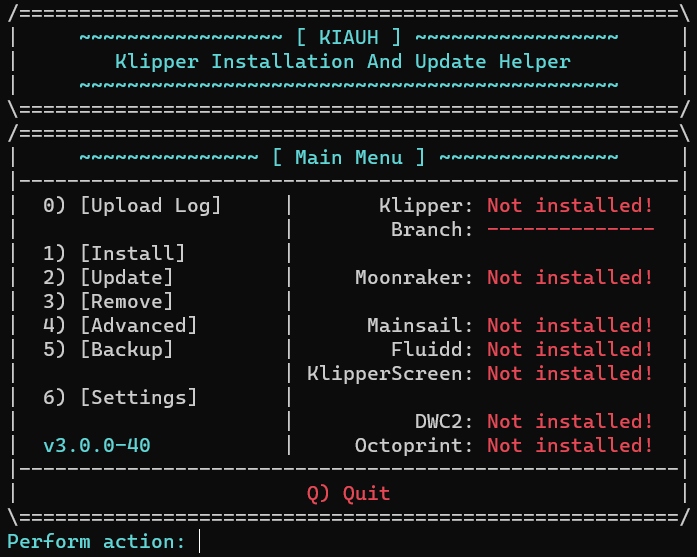The height and width of the screenshot is (557, 697).
Task: Click the Main Menu heading
Action: [x=349, y=157]
